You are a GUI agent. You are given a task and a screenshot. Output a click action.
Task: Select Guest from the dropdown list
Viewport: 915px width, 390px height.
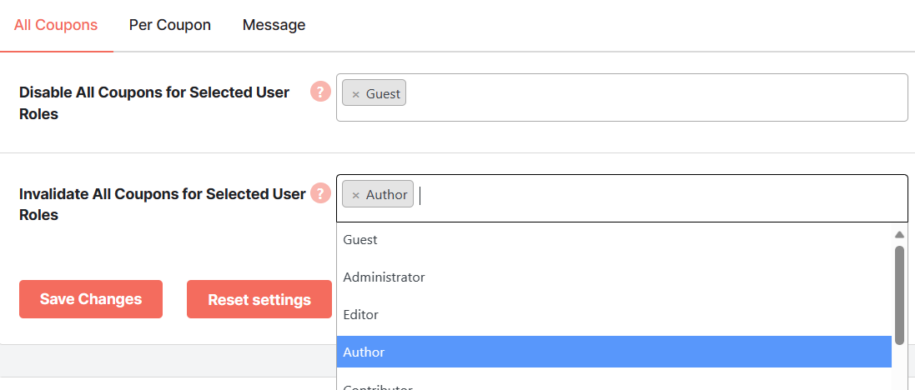coord(614,240)
